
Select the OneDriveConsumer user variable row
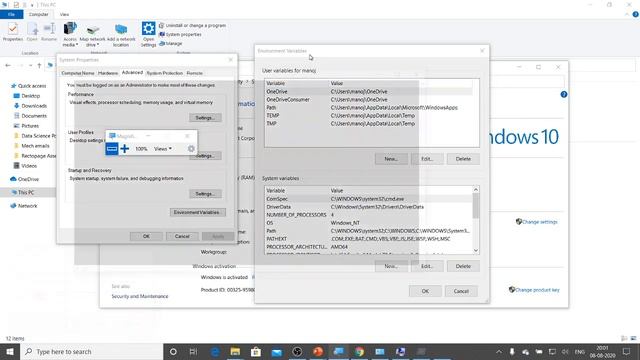coord(369,100)
